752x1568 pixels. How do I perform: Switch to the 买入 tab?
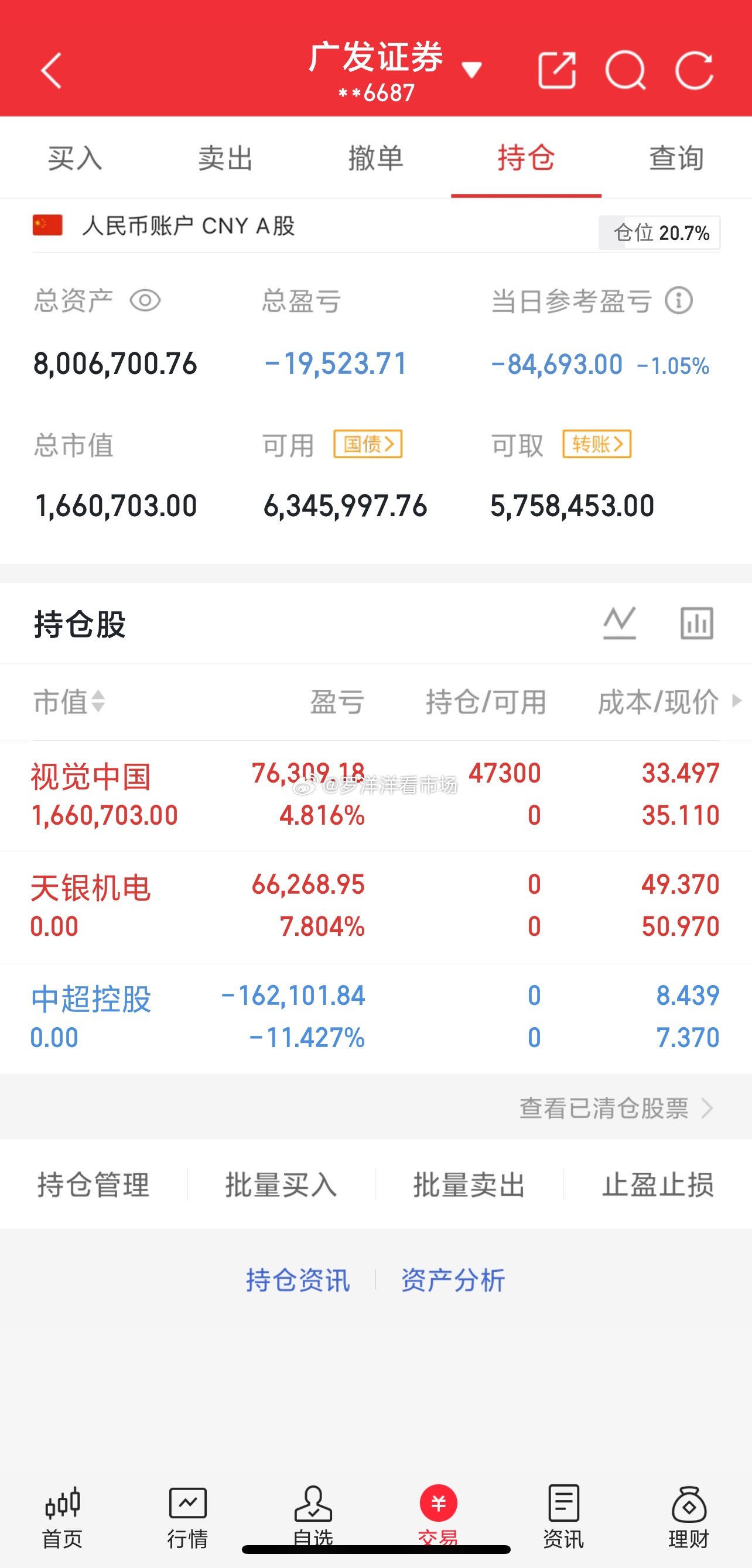pos(75,158)
